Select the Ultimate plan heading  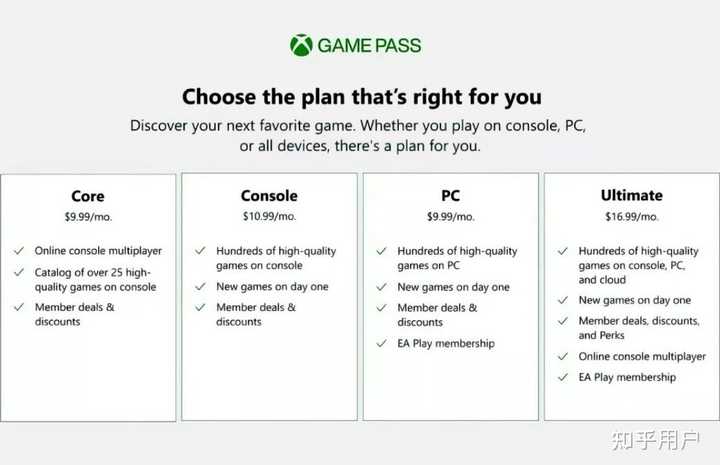[x=631, y=196]
